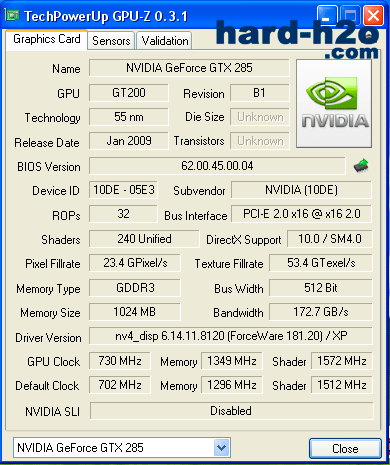Switch to the Sensors tab
Image resolution: width=390 pixels, height=465 pixels.
(111, 41)
